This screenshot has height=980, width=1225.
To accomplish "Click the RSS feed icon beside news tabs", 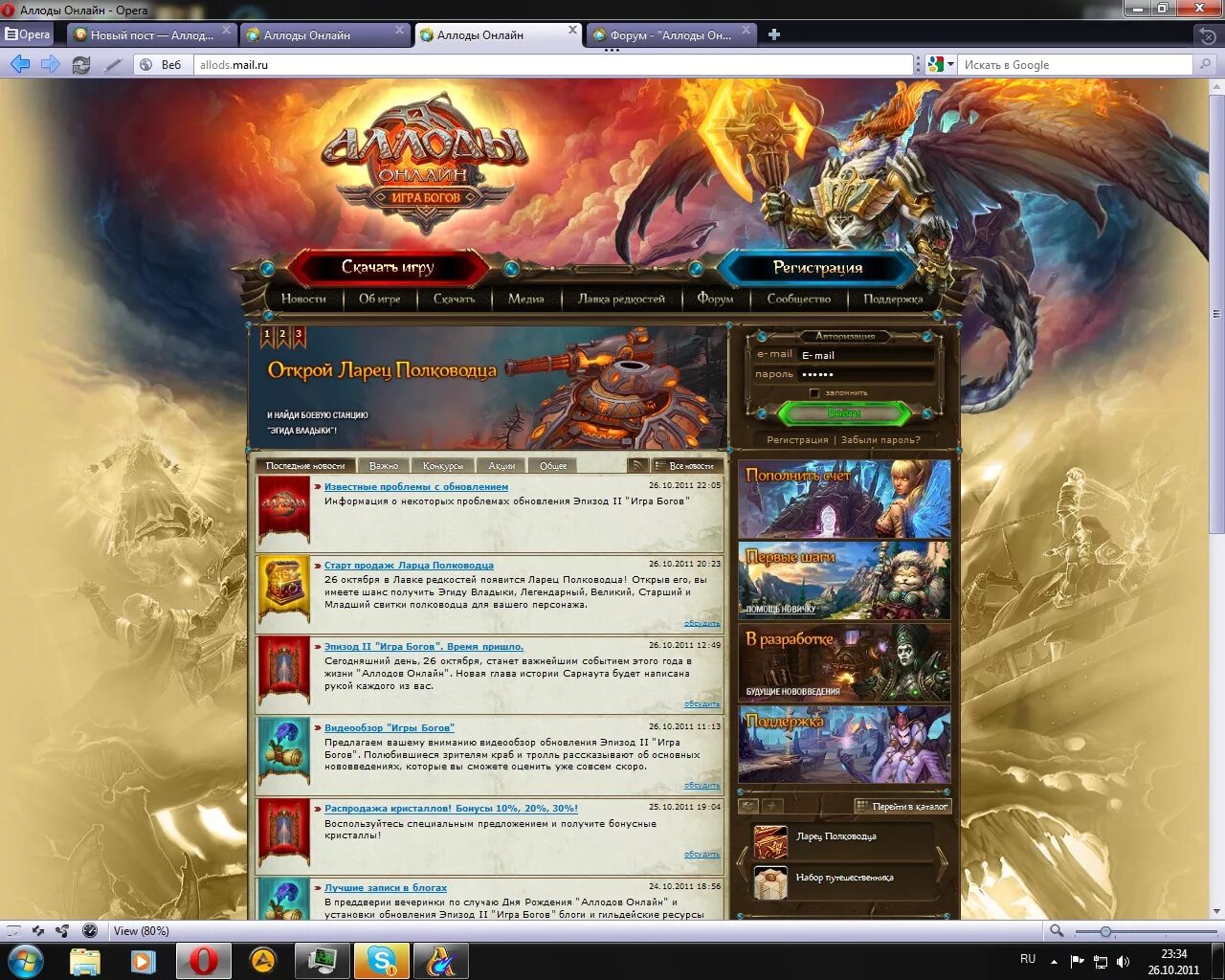I will tap(637, 465).
